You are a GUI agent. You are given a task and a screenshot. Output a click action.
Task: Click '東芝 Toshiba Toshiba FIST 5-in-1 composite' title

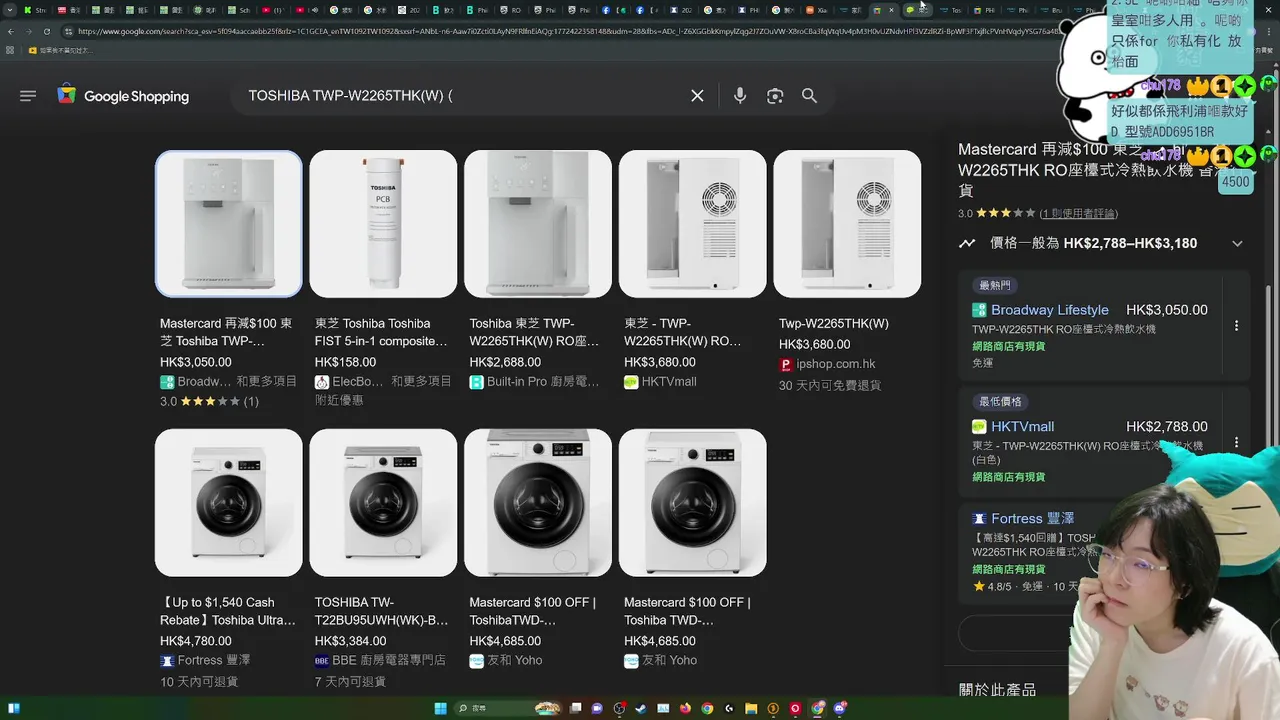pyautogui.click(x=381, y=332)
